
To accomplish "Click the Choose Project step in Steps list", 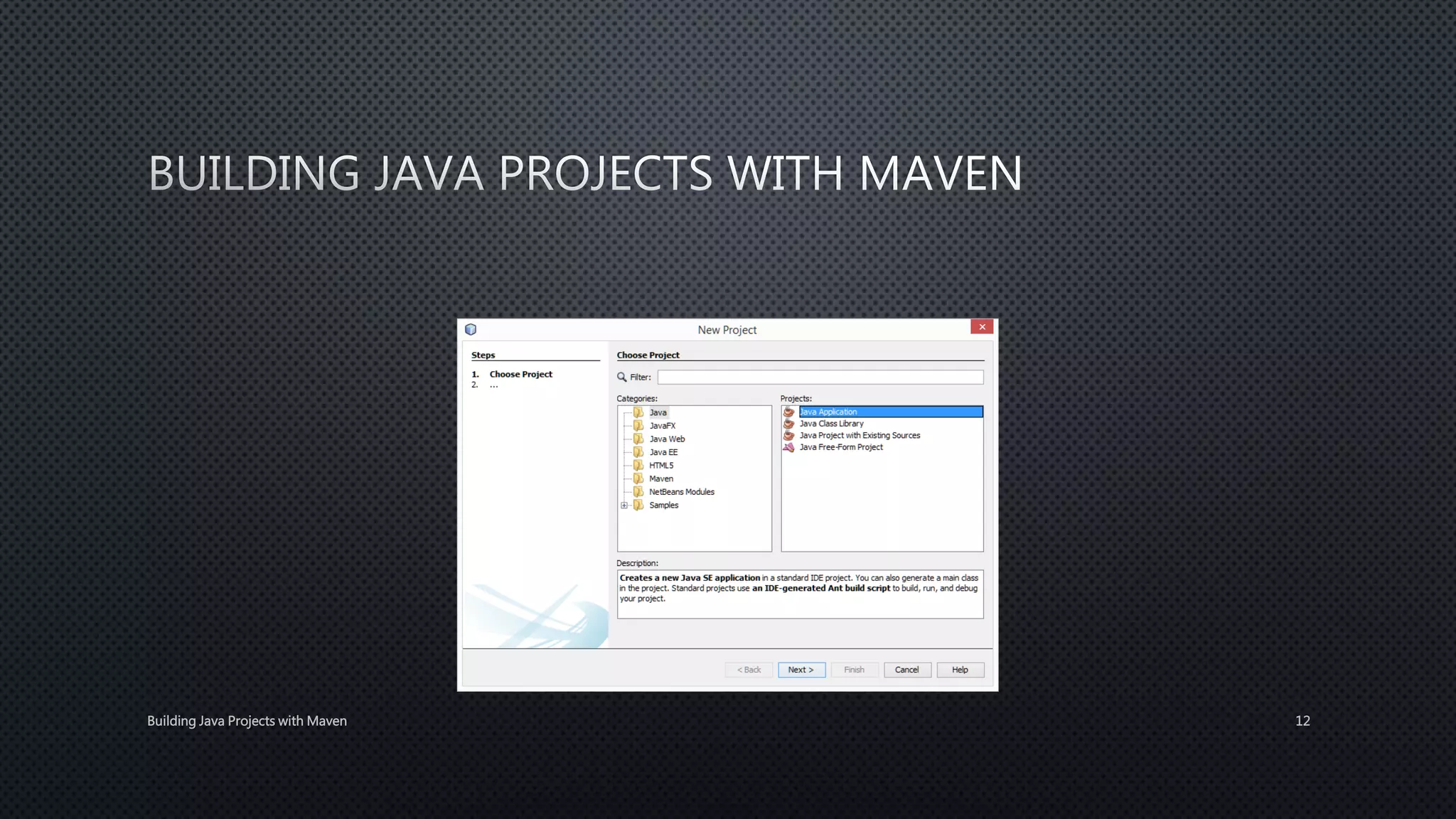I will [520, 374].
